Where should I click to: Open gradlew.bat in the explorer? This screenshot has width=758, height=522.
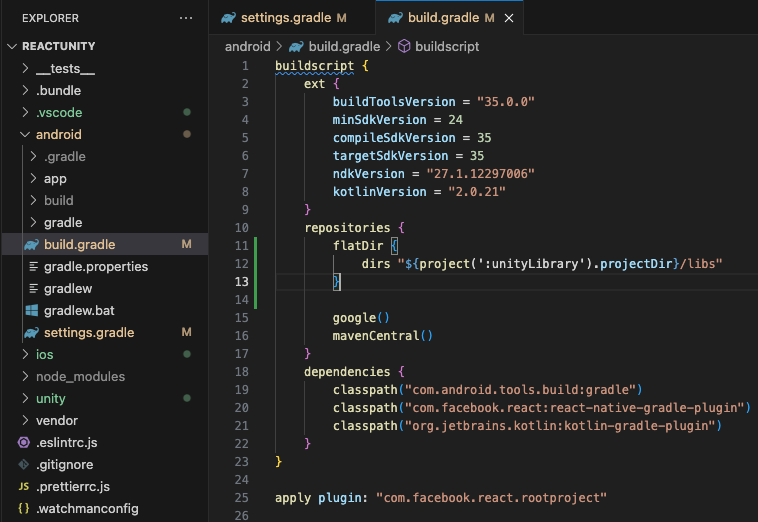click(105, 310)
